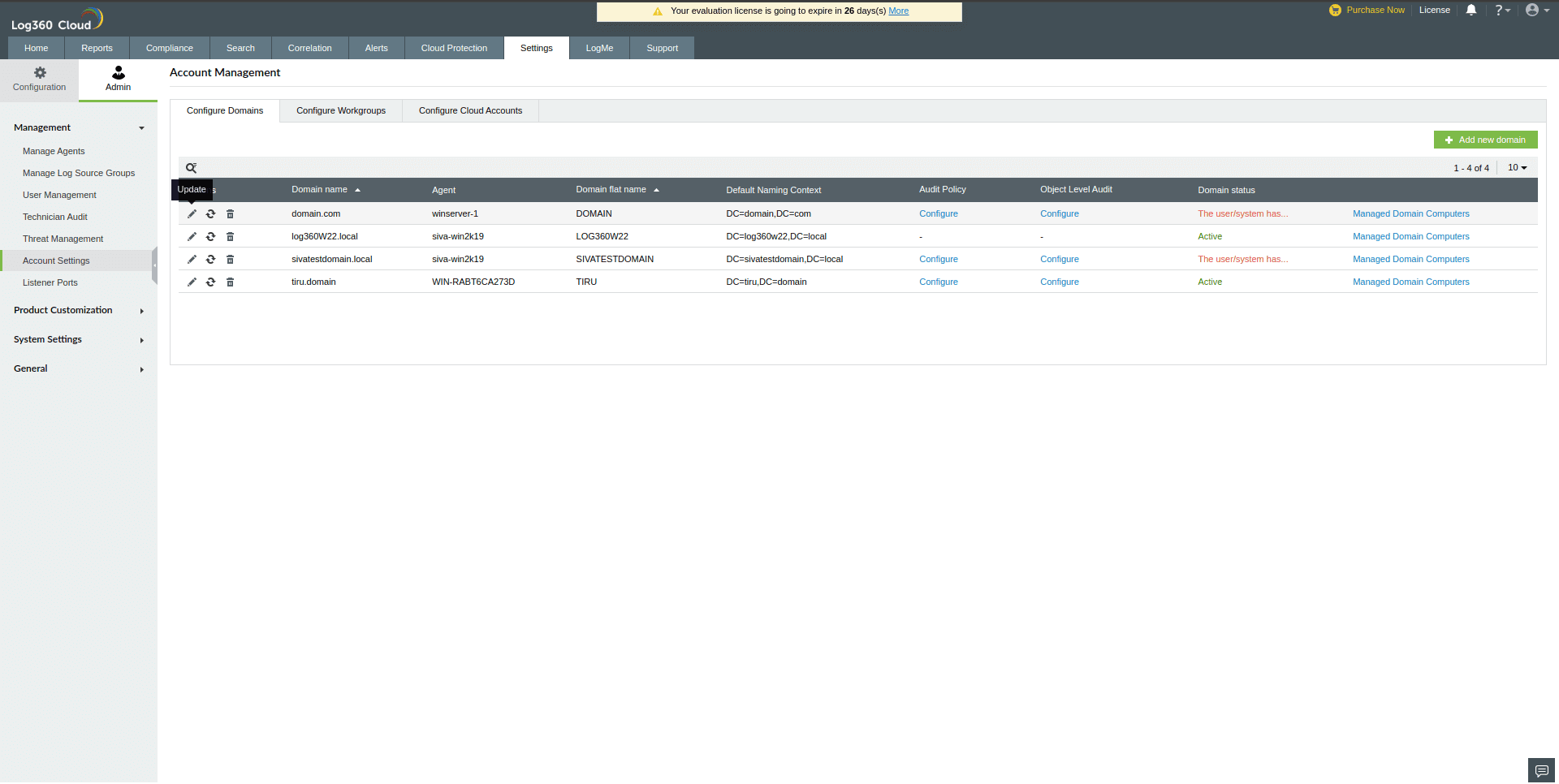
Task: Open Threat Management in the sidebar
Action: coord(63,239)
